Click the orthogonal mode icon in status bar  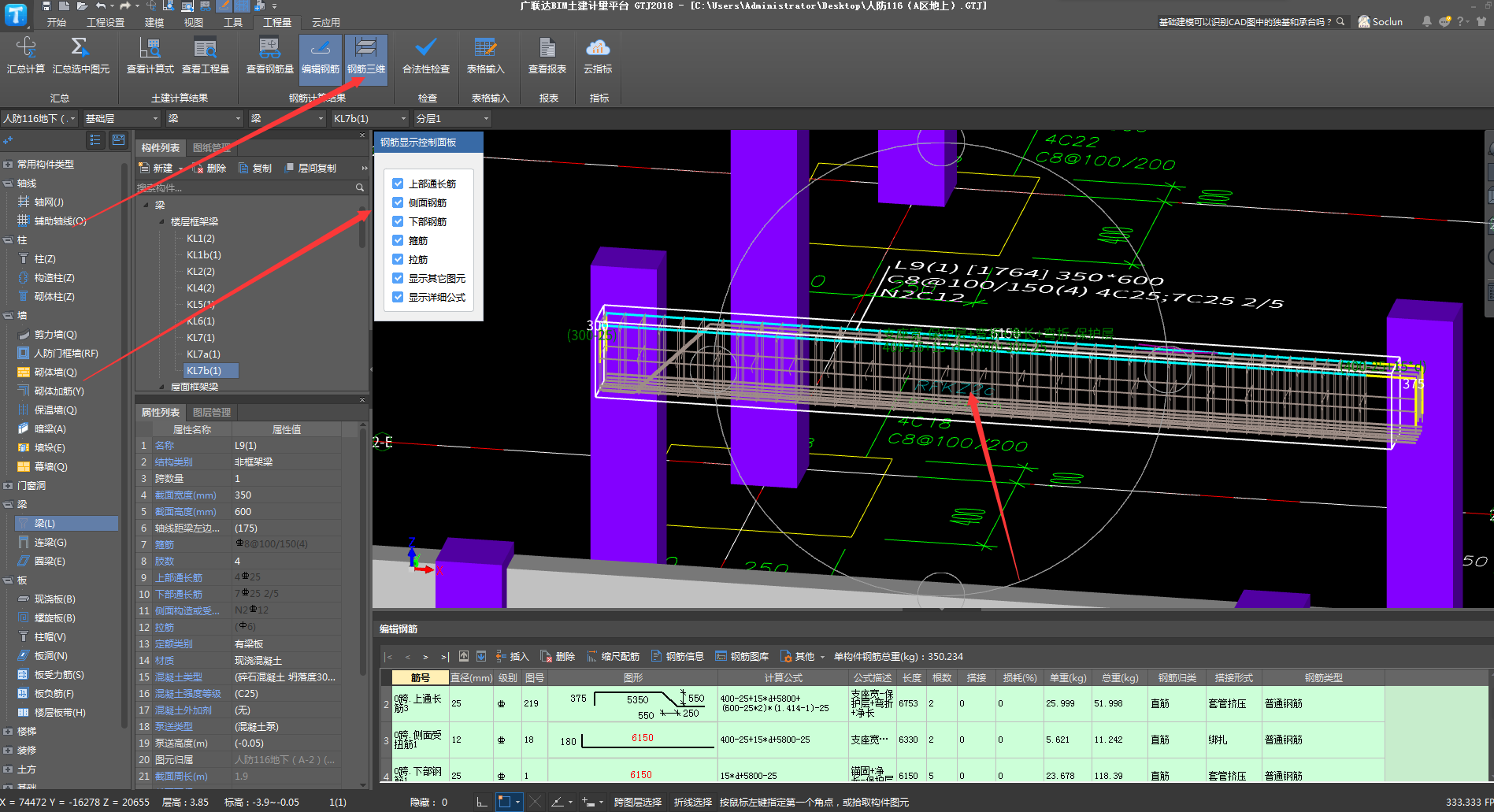[481, 802]
